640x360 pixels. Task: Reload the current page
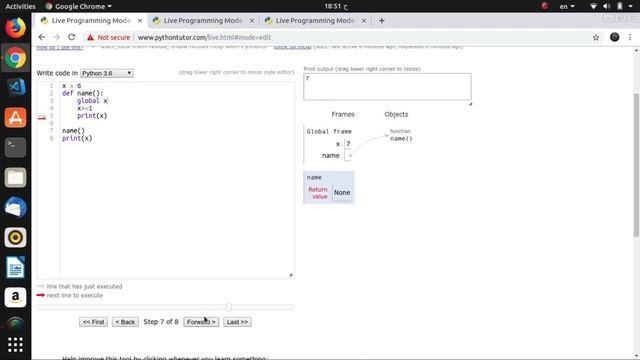pos(71,37)
